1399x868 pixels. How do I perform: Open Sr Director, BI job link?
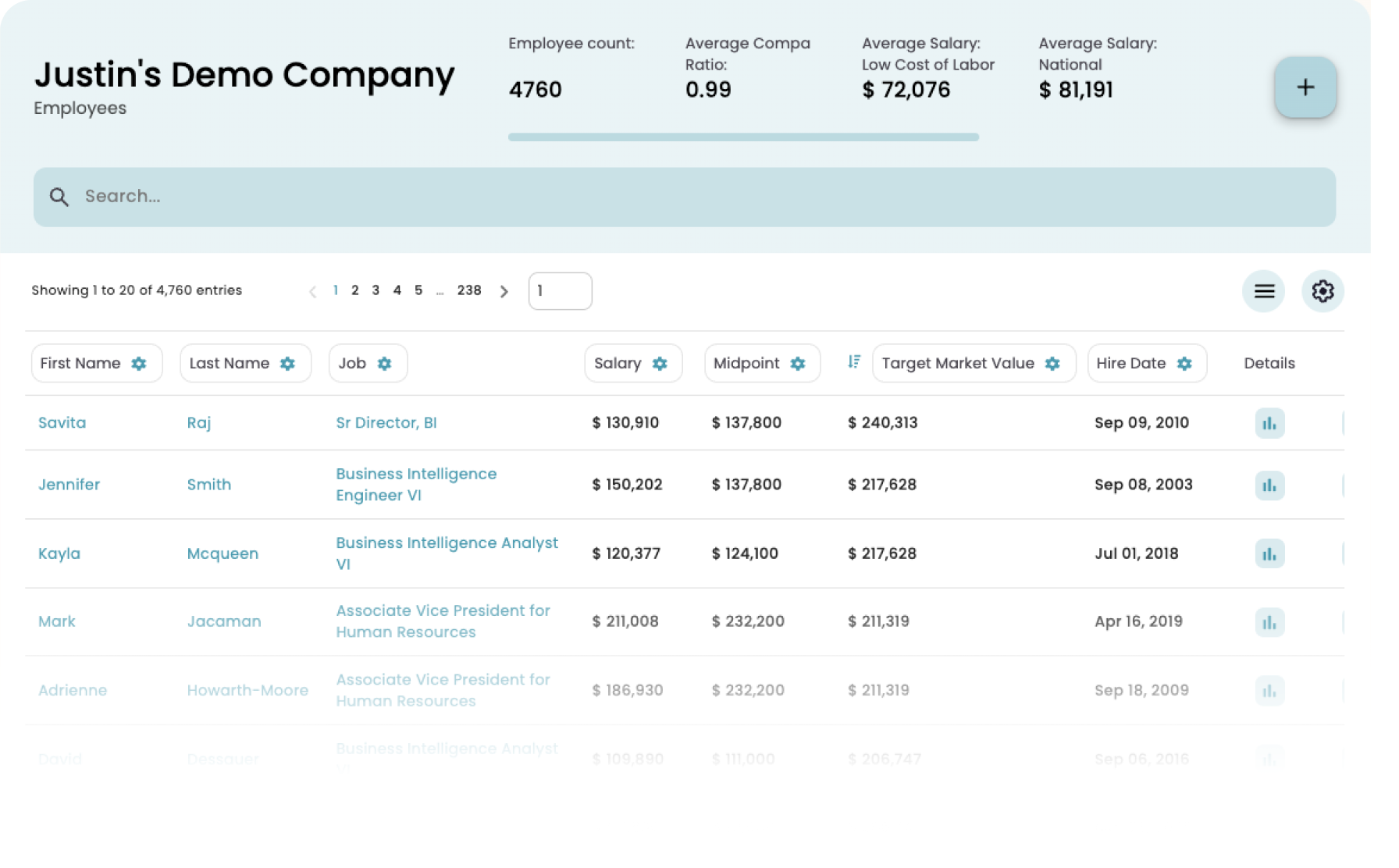click(386, 422)
